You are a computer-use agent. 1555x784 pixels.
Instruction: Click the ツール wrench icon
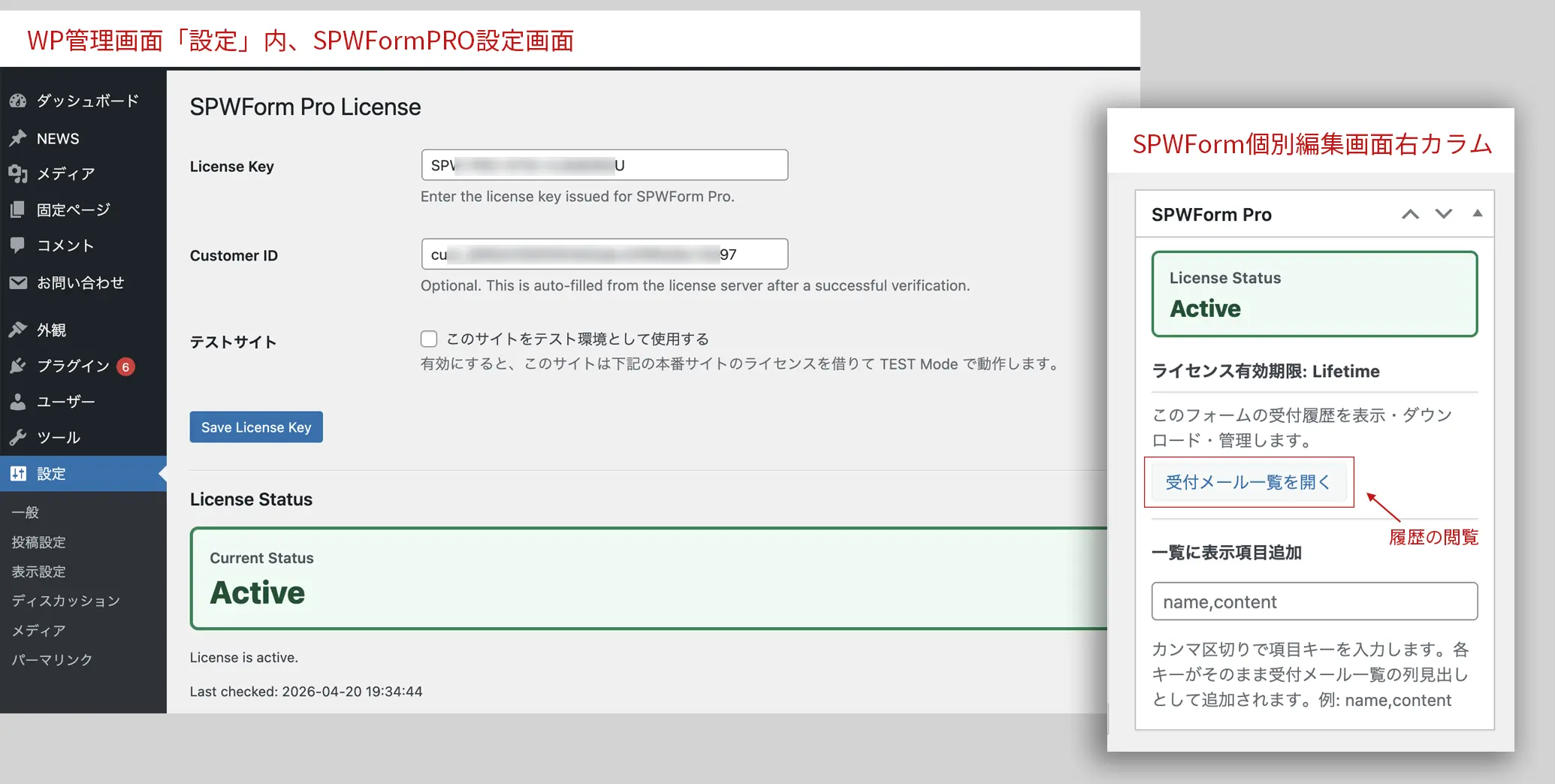pyautogui.click(x=18, y=437)
